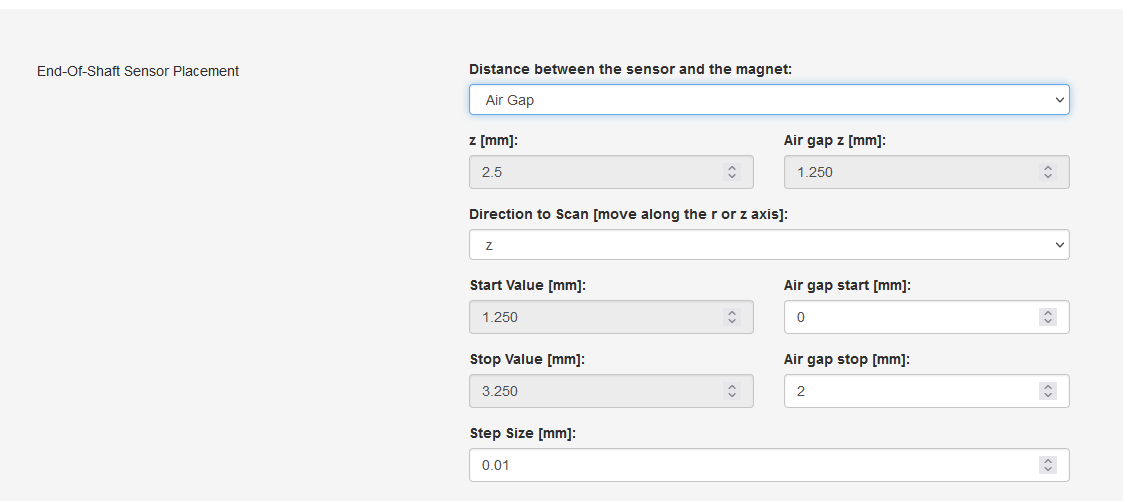Decrement the Step Size value
1123x501 pixels.
[x=1048, y=470]
